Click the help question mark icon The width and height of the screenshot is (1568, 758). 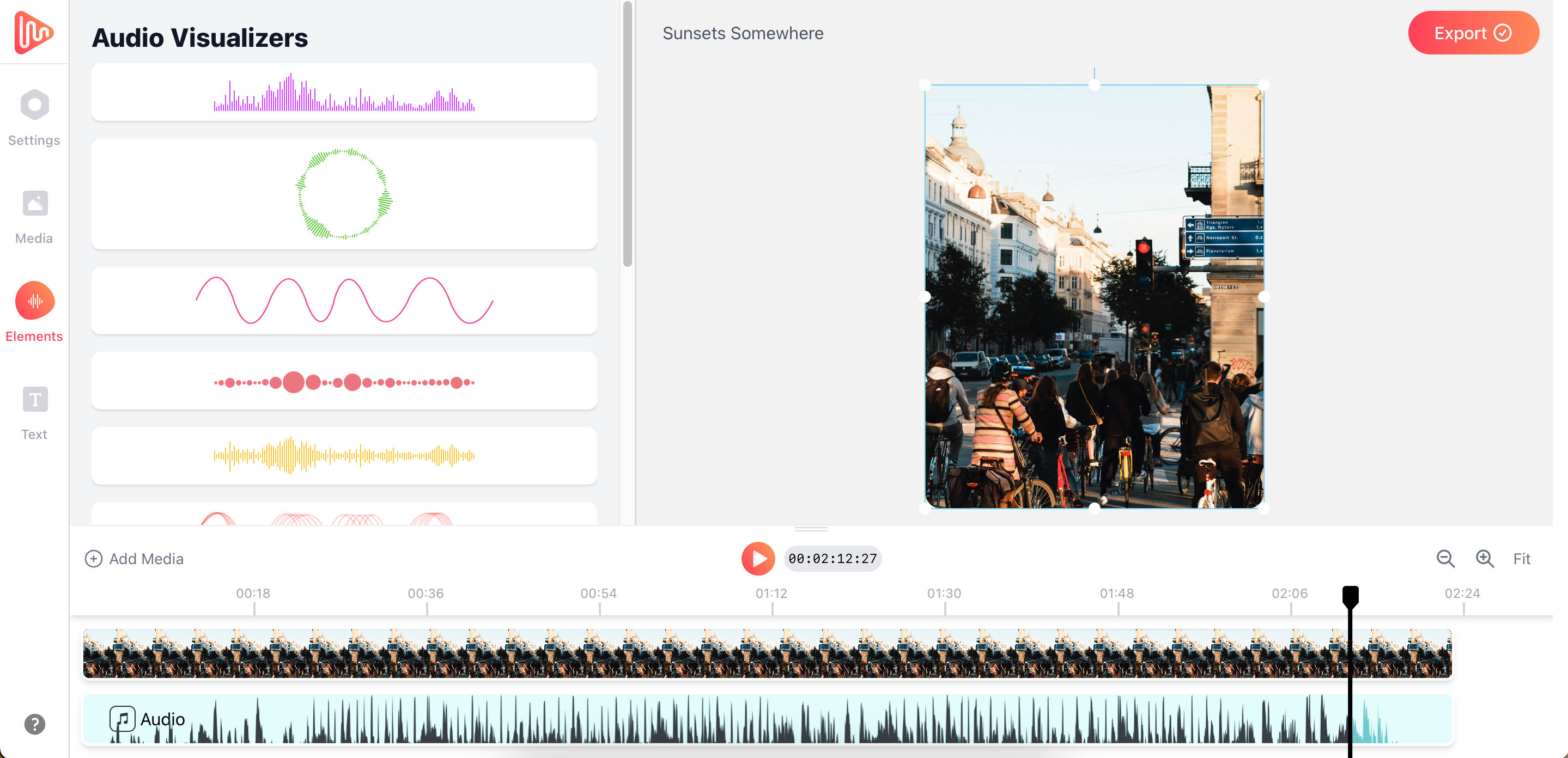point(35,723)
